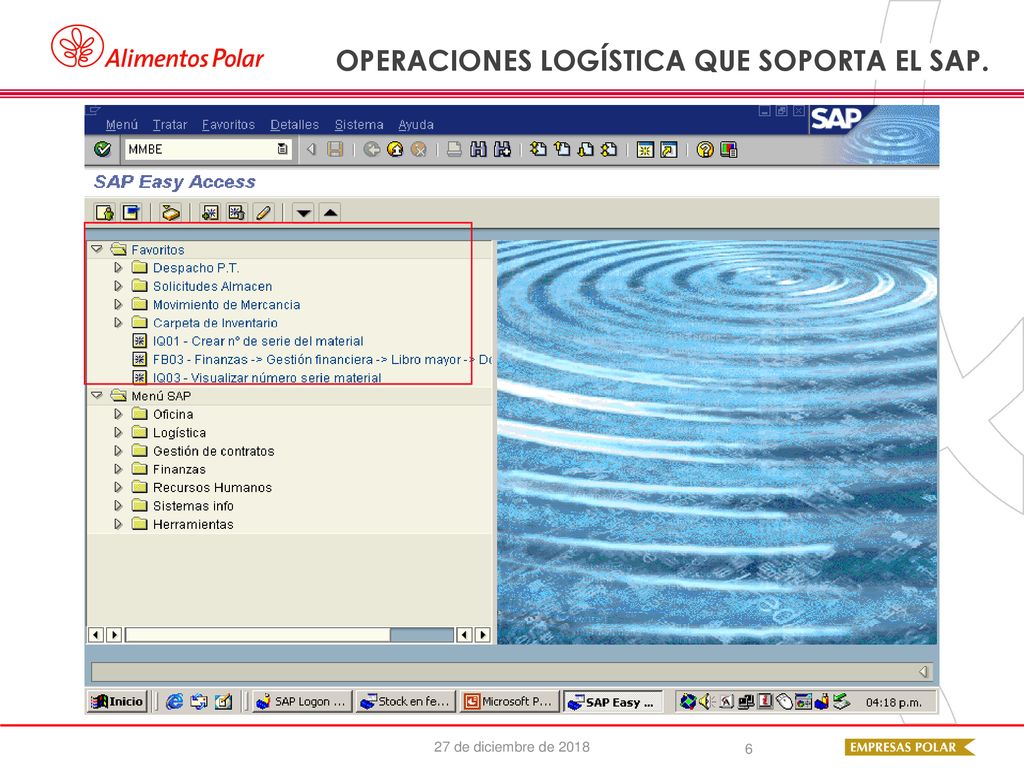Click the Delete favorites icon

click(236, 212)
